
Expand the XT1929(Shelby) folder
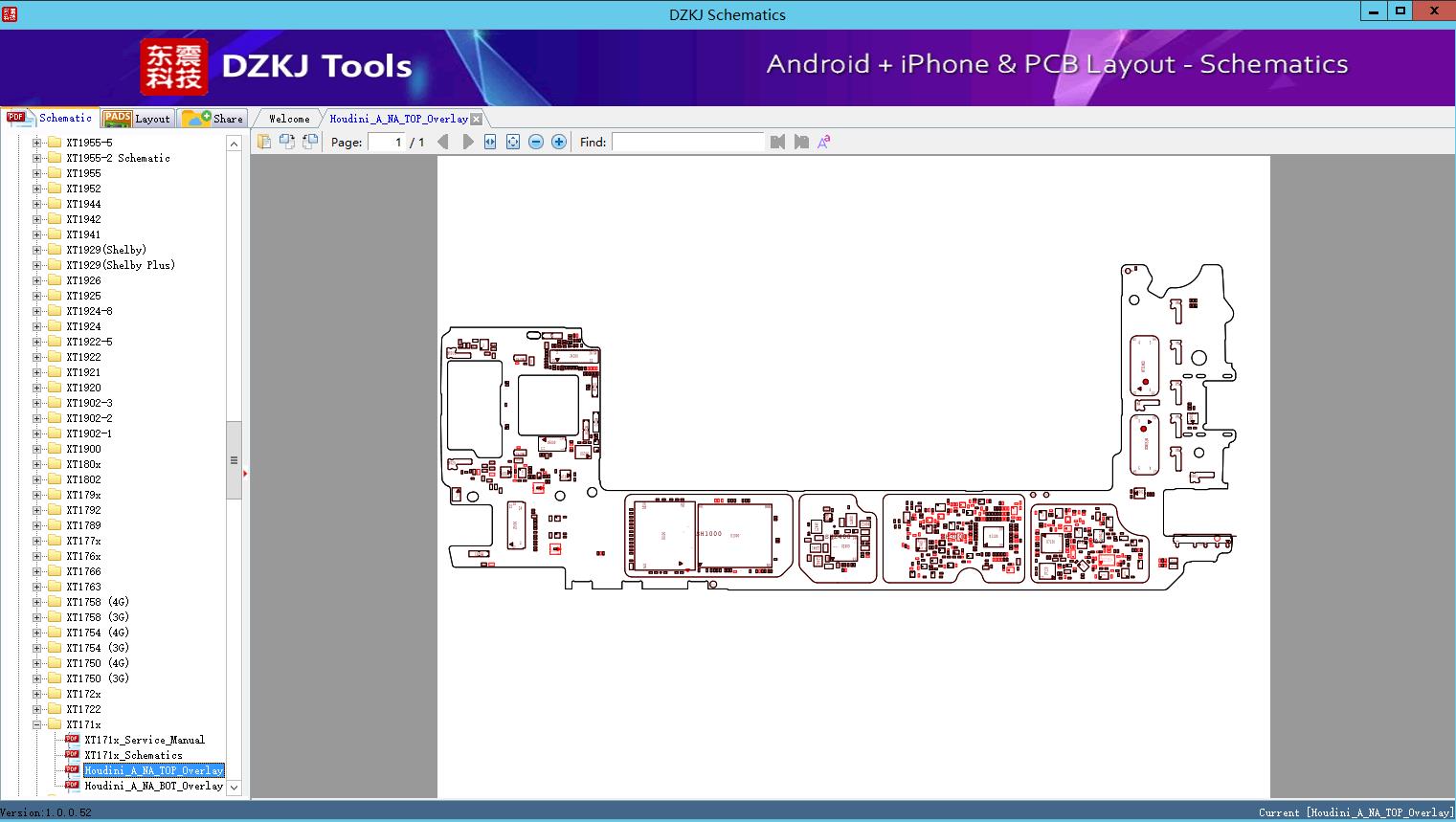click(x=37, y=250)
